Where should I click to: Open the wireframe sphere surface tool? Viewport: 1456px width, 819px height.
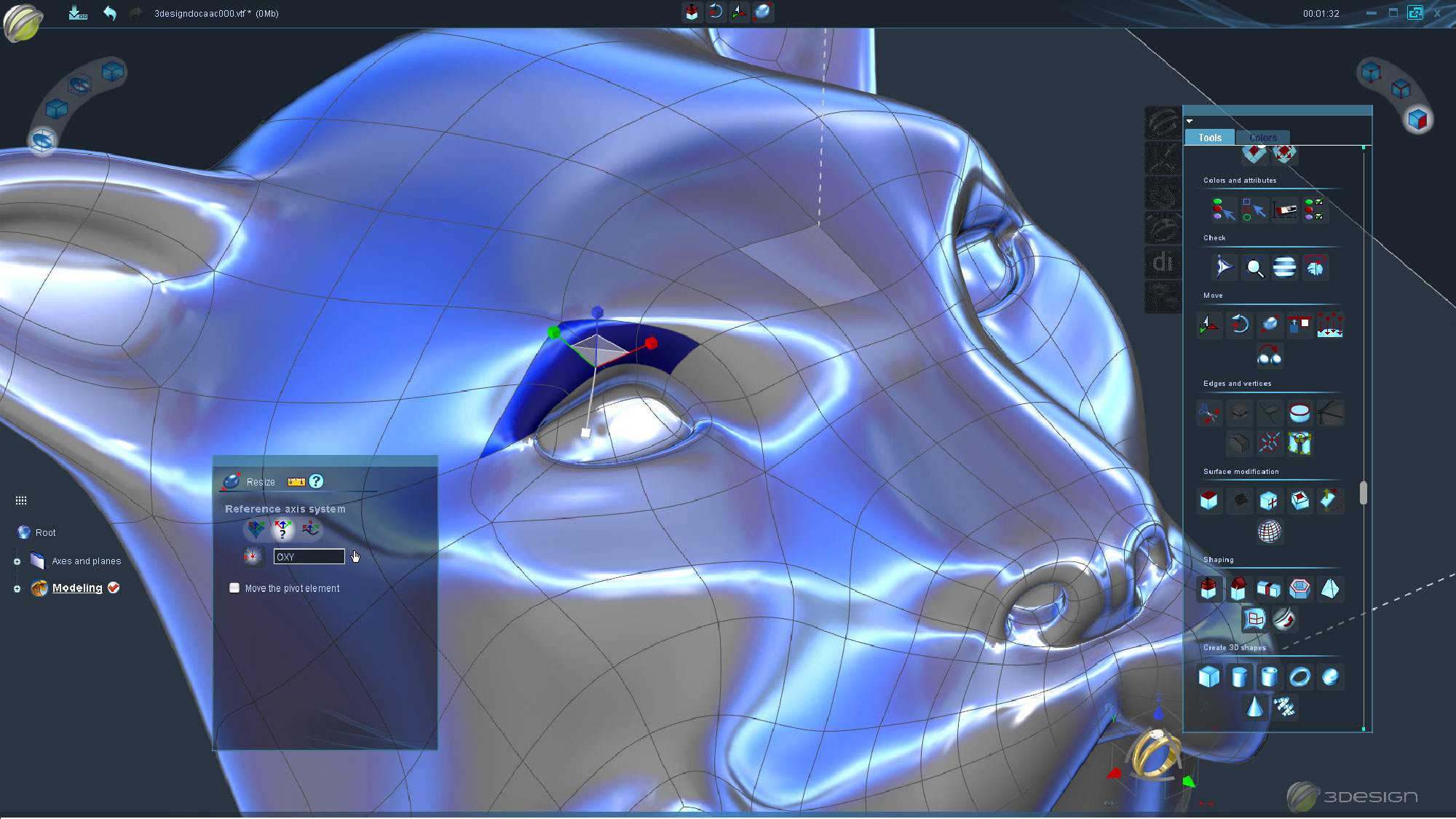coord(1269,531)
